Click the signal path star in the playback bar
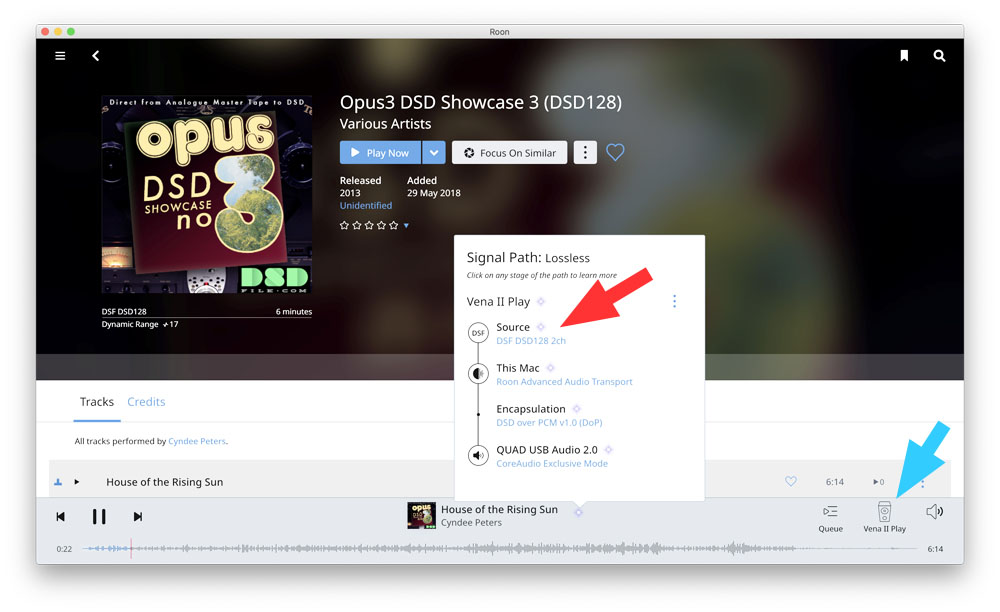Image resolution: width=1000 pixels, height=612 pixels. coord(579,512)
